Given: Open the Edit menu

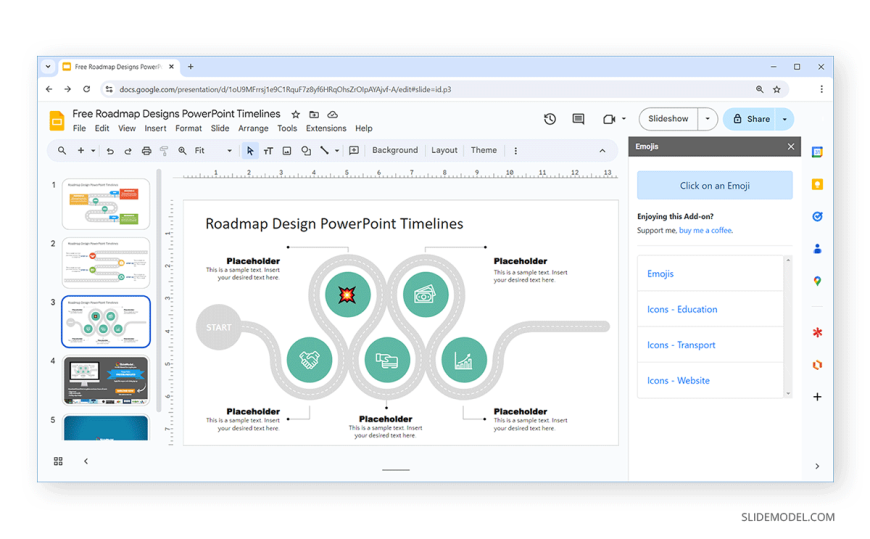Looking at the screenshot, I should [x=102, y=128].
